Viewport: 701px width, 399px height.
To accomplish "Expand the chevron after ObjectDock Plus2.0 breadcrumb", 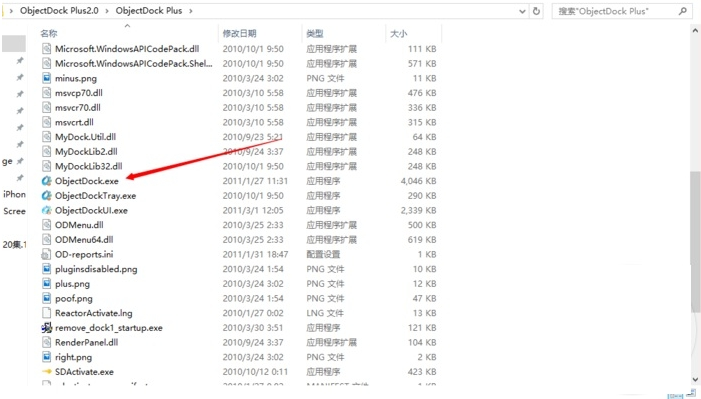I will (x=107, y=11).
